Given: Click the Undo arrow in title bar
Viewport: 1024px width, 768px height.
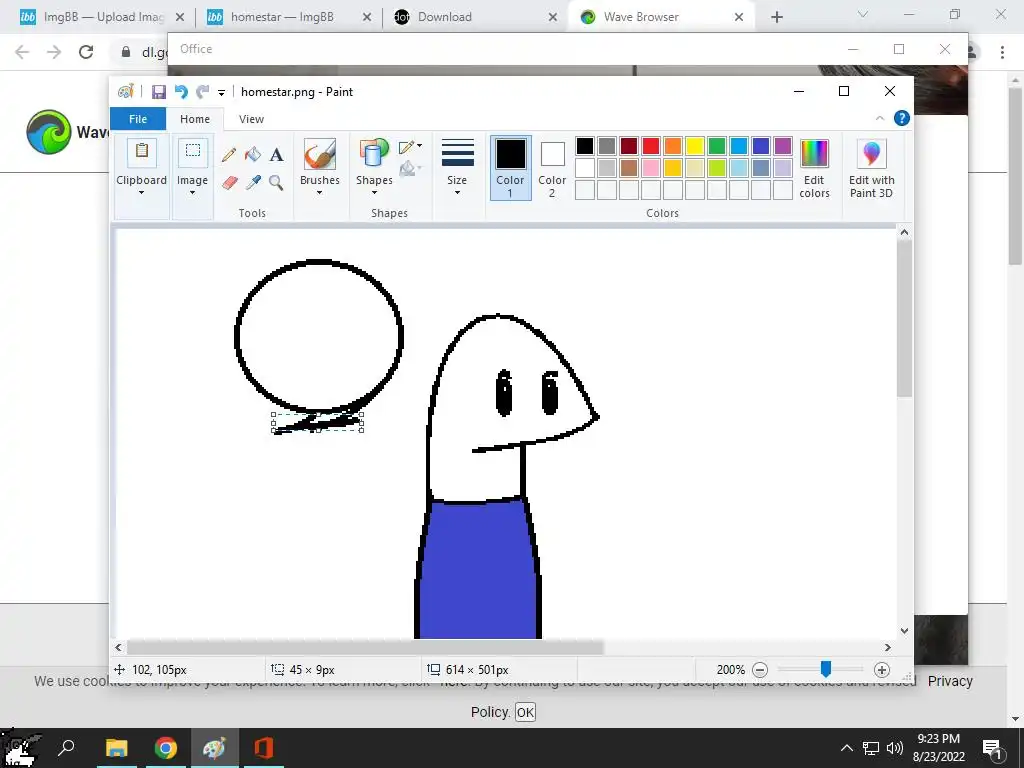Looking at the screenshot, I should [x=181, y=92].
